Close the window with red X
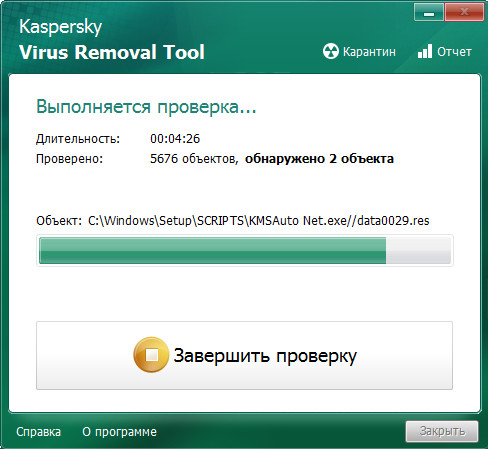This screenshot has height=449, width=488. 464,13
